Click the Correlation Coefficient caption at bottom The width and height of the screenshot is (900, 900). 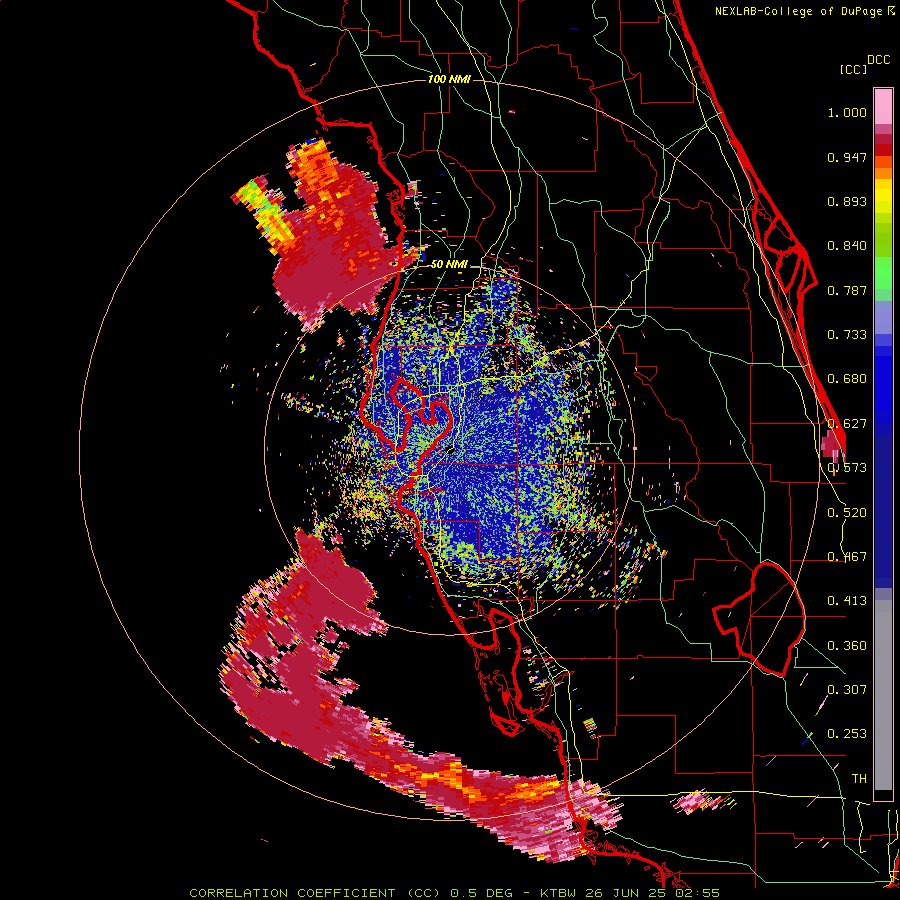[x=454, y=893]
